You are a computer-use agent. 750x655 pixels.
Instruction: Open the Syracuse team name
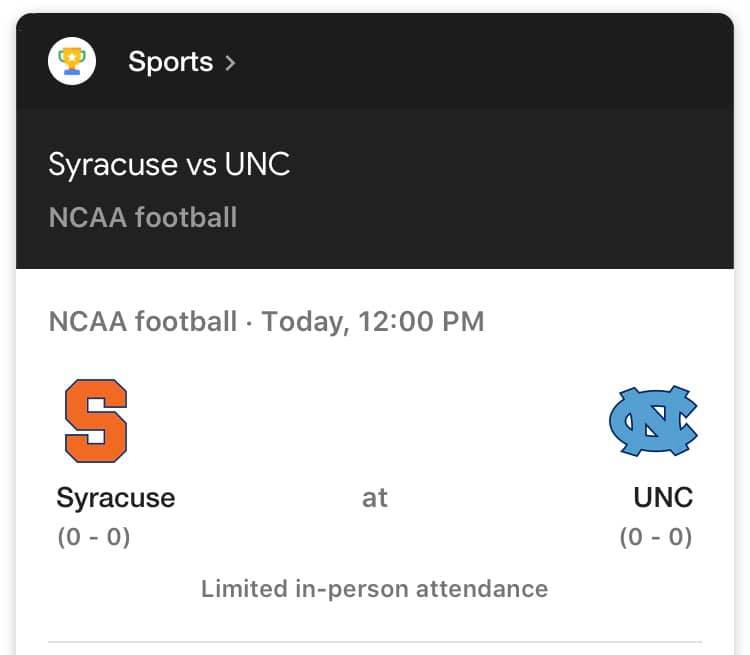[115, 497]
